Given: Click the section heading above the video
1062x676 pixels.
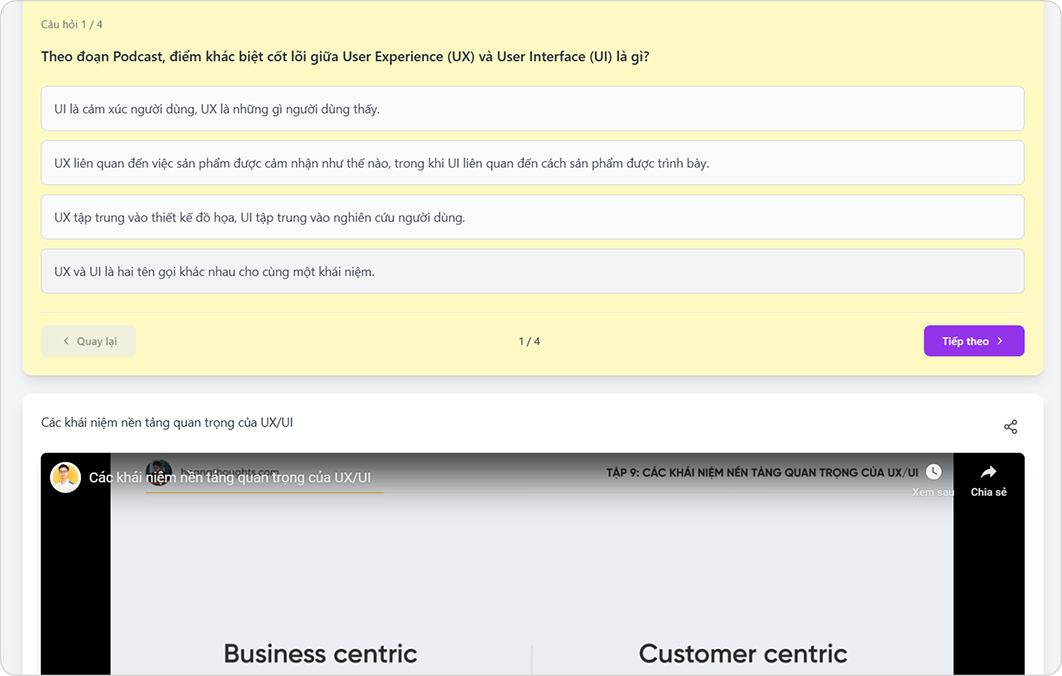Looking at the screenshot, I should pos(167,423).
